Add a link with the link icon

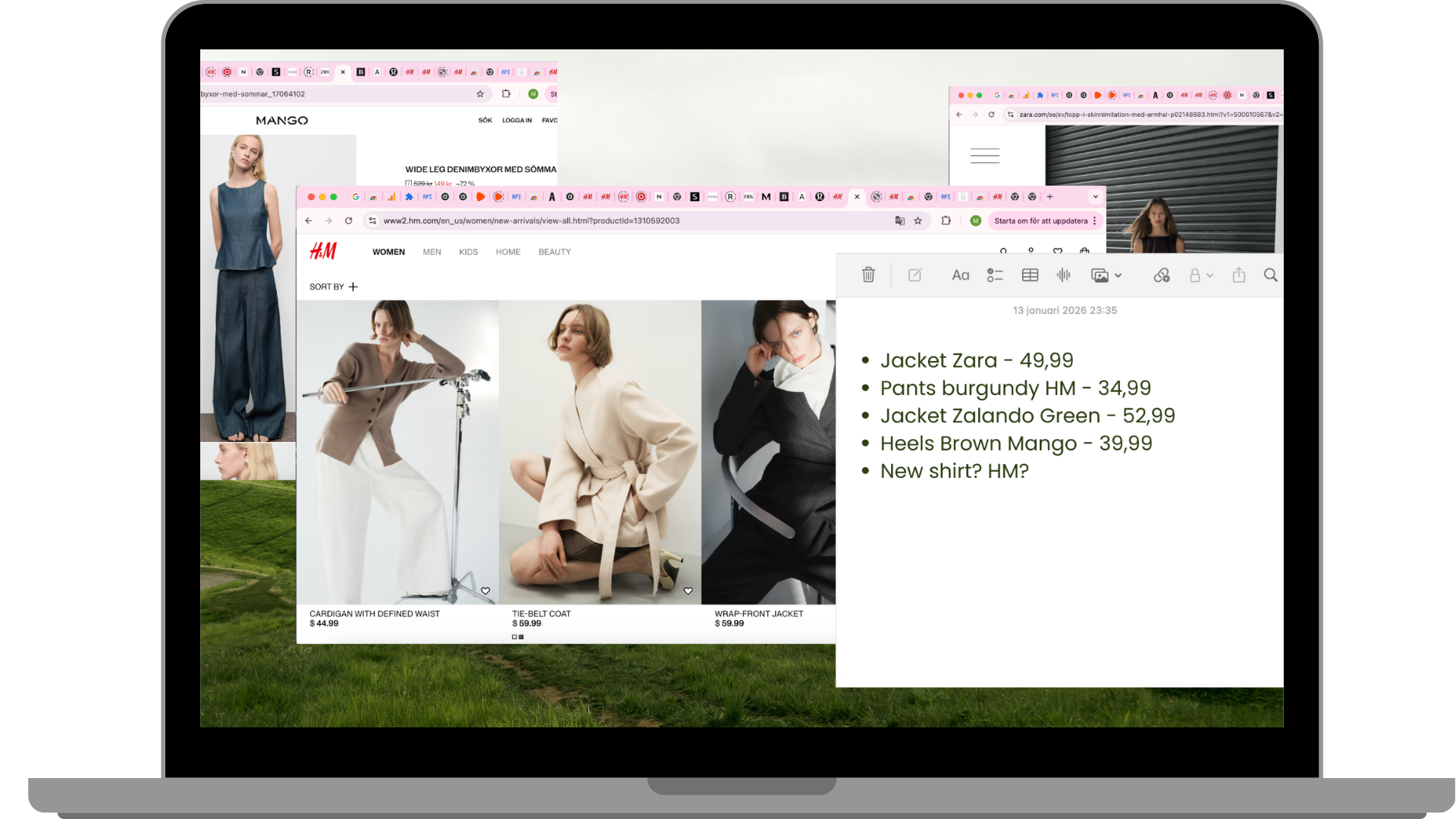pyautogui.click(x=1163, y=275)
